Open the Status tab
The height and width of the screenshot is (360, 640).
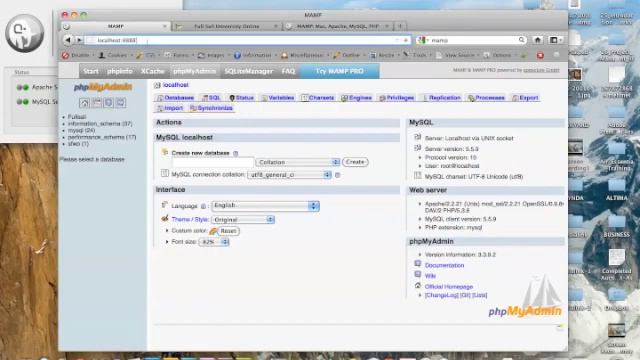[242, 98]
